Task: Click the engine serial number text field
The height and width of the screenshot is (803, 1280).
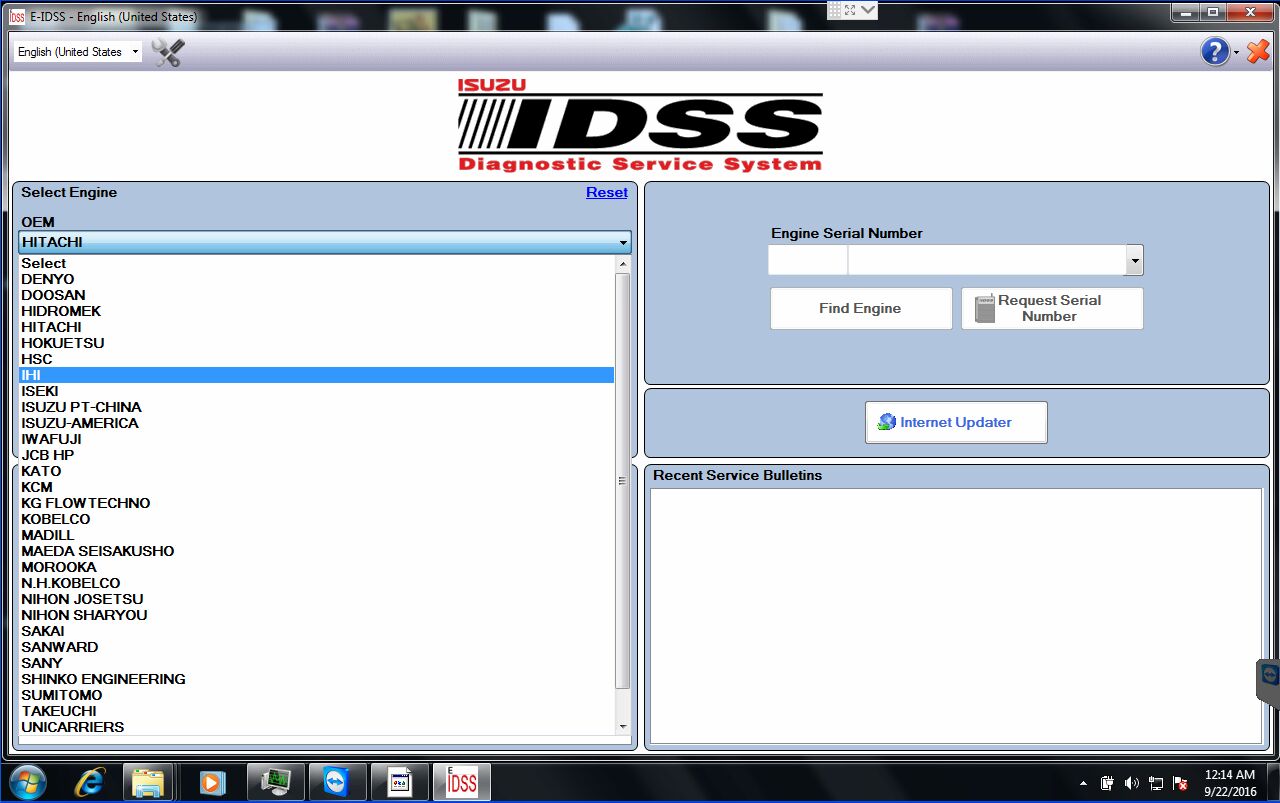Action: 986,260
